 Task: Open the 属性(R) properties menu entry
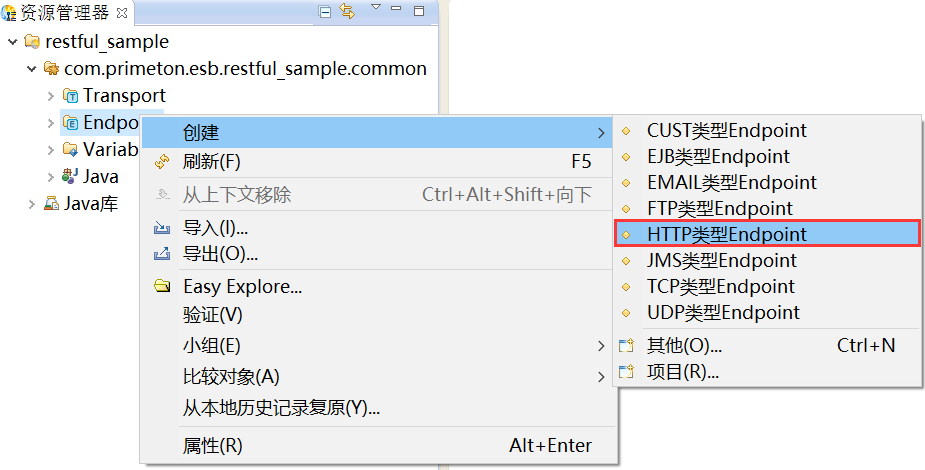point(212,445)
